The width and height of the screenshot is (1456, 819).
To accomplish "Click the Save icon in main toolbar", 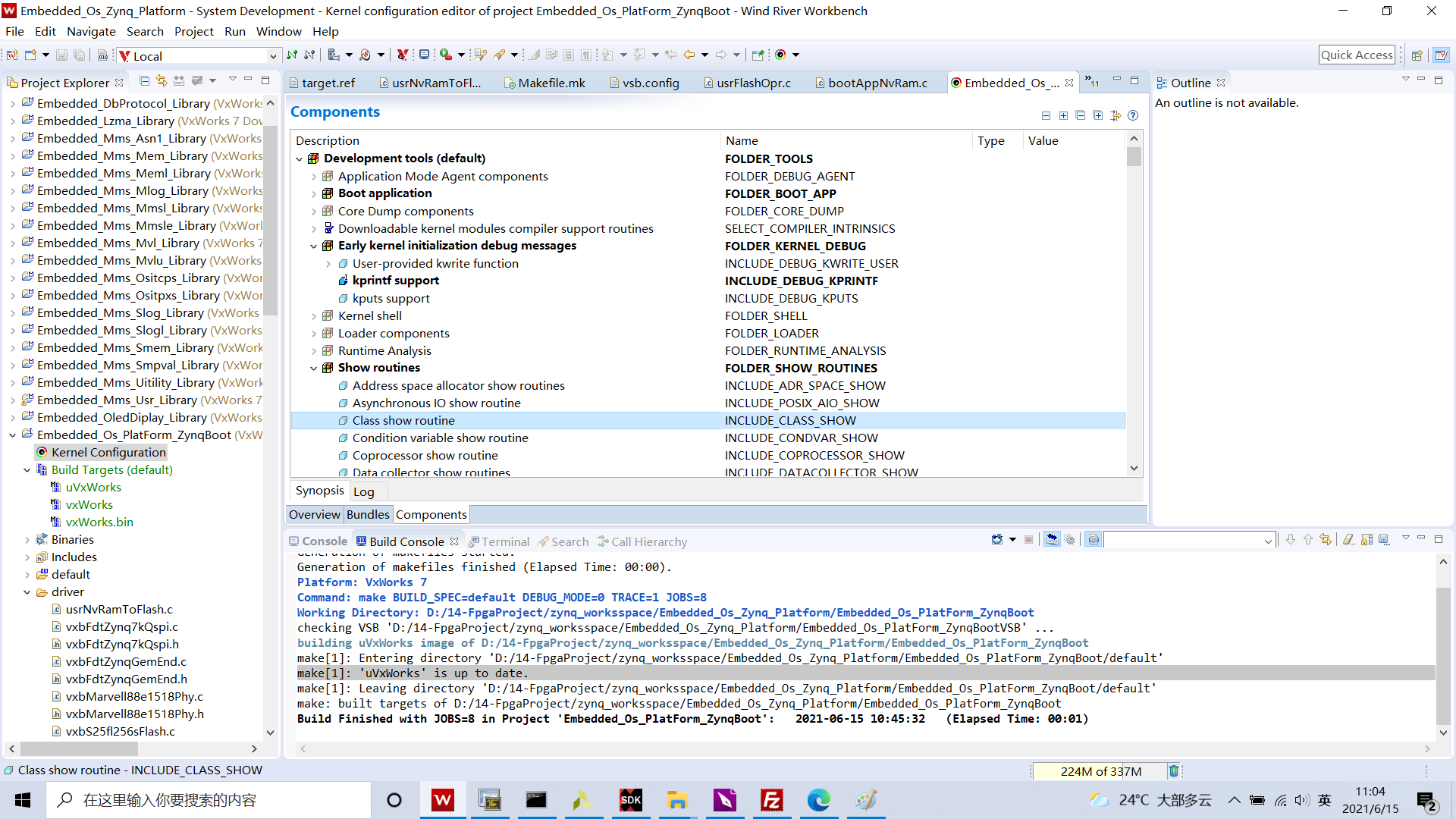I will coord(62,55).
